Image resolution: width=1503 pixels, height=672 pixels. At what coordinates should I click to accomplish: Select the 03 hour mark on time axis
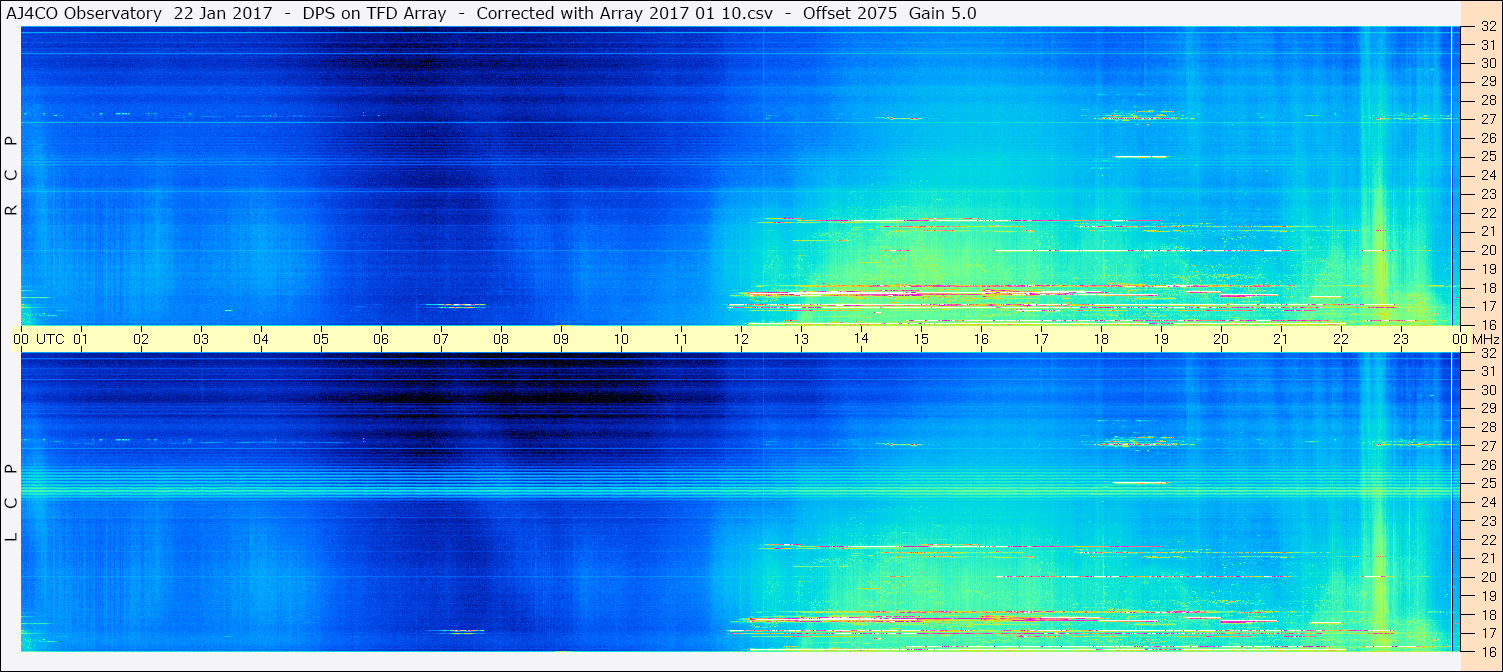[201, 339]
